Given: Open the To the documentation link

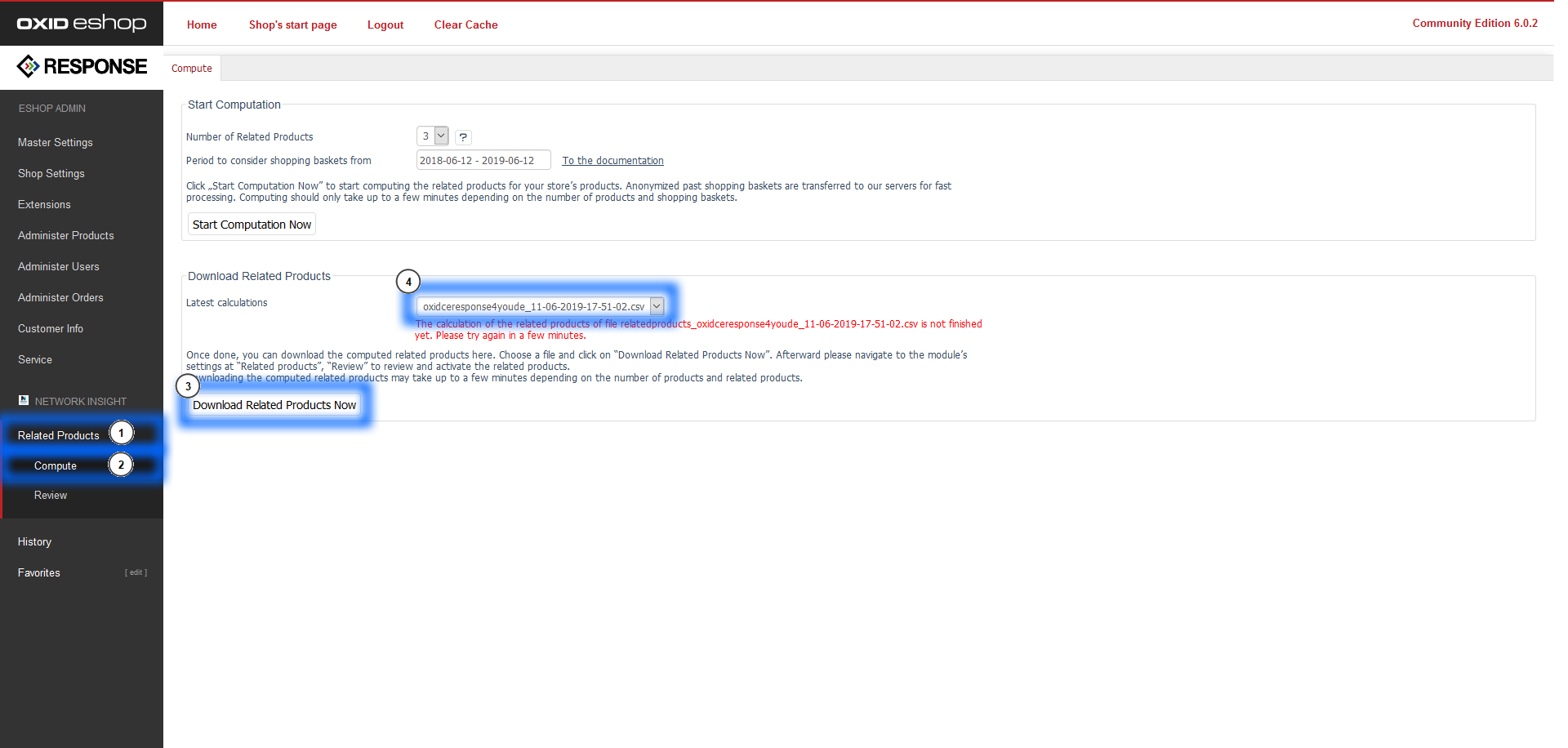Looking at the screenshot, I should pyautogui.click(x=612, y=161).
